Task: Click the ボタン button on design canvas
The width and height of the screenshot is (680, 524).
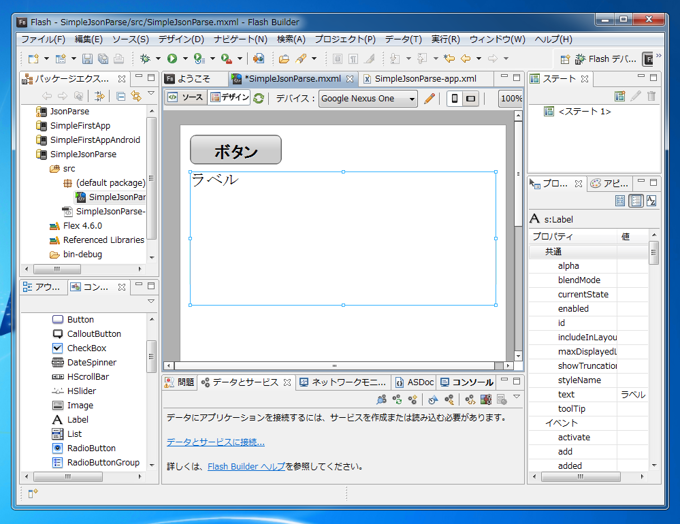Action: point(236,150)
